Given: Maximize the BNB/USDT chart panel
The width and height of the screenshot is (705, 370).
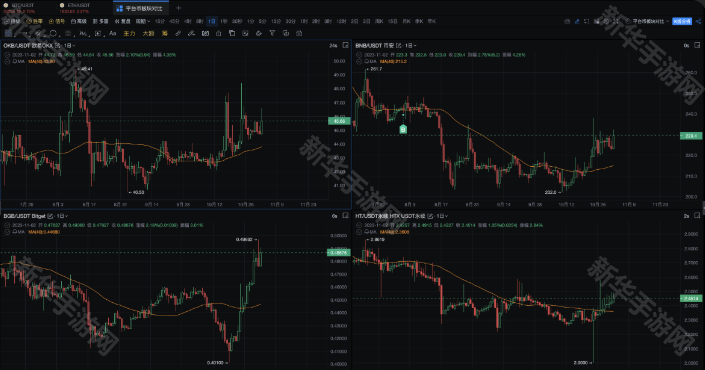Looking at the screenshot, I should point(697,45).
